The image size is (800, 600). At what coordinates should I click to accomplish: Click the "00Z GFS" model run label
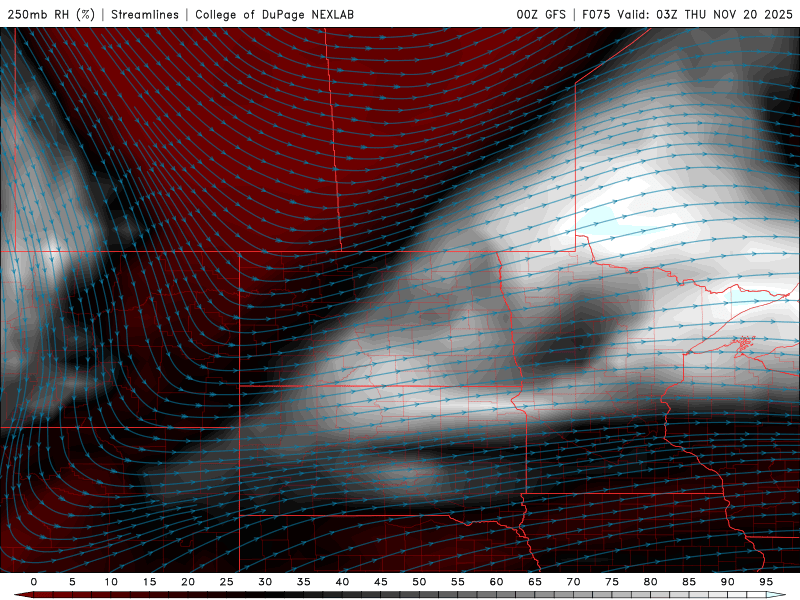[x=541, y=14]
